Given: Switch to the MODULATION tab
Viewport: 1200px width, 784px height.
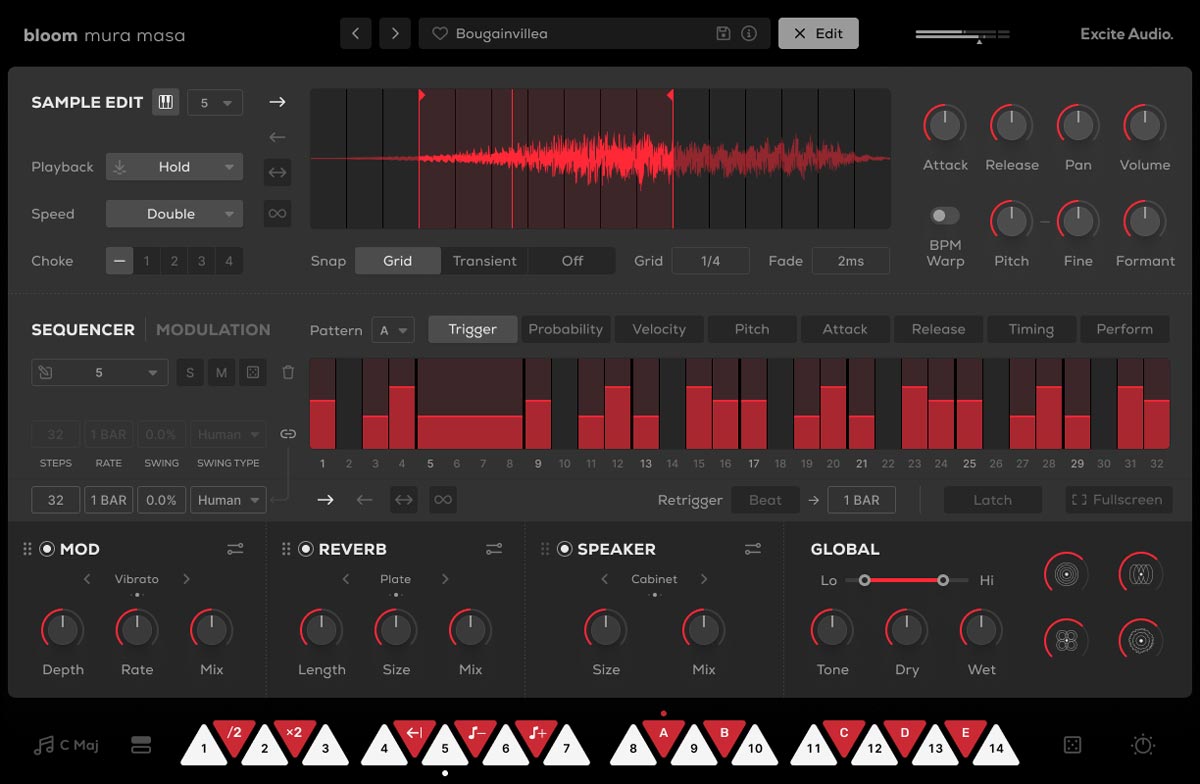Looking at the screenshot, I should (x=212, y=329).
